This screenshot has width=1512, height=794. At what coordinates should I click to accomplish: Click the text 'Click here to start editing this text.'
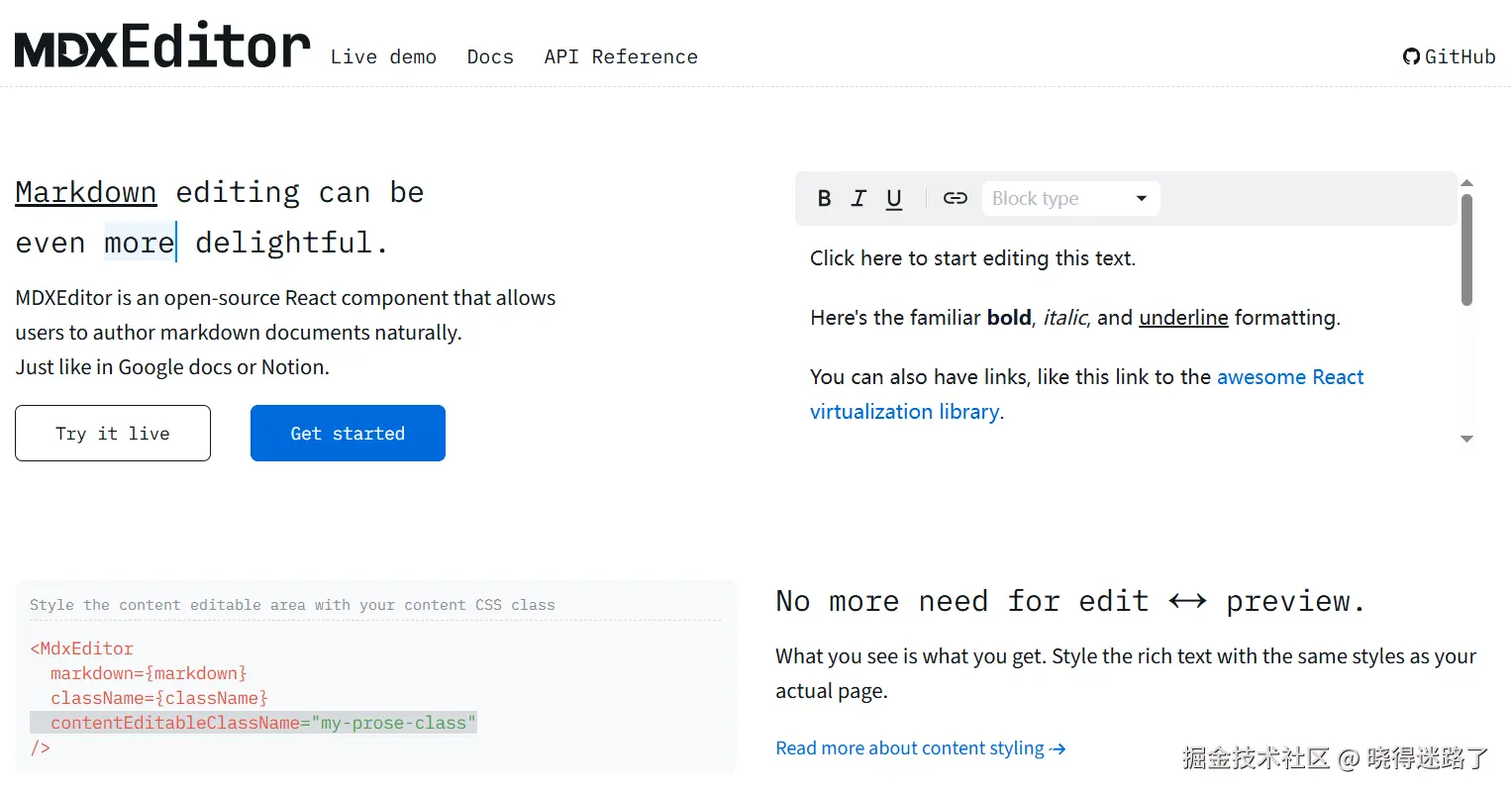tap(972, 258)
